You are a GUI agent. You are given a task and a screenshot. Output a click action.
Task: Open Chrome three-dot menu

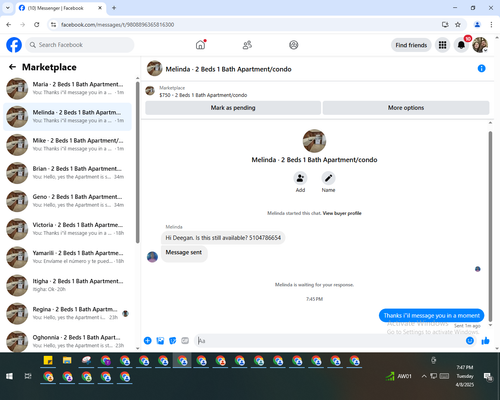click(491, 25)
